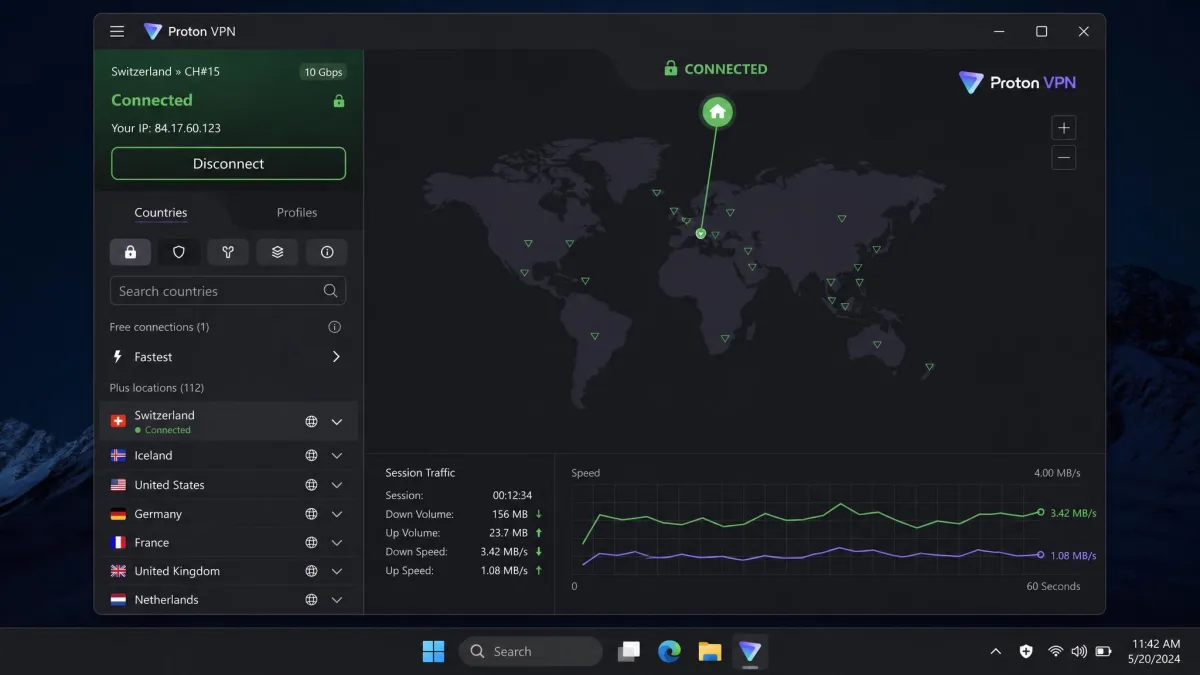Image resolution: width=1200 pixels, height=675 pixels.
Task: Click the green home marker on map
Action: [717, 112]
